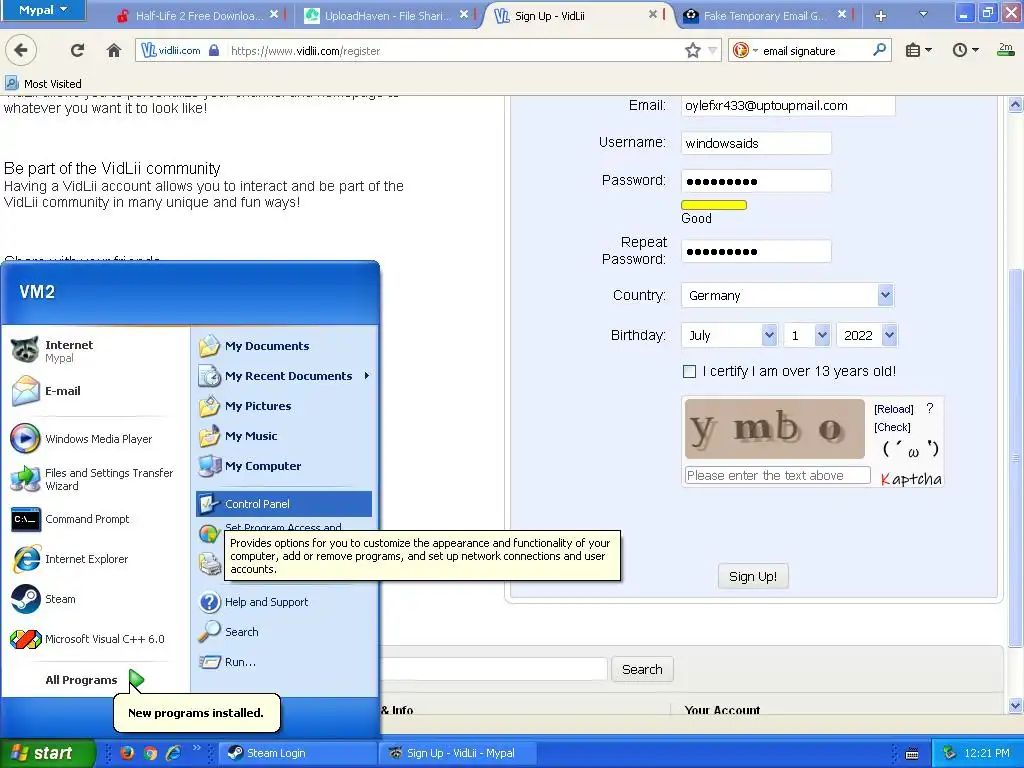Click the padlock site security icon

click(x=214, y=50)
